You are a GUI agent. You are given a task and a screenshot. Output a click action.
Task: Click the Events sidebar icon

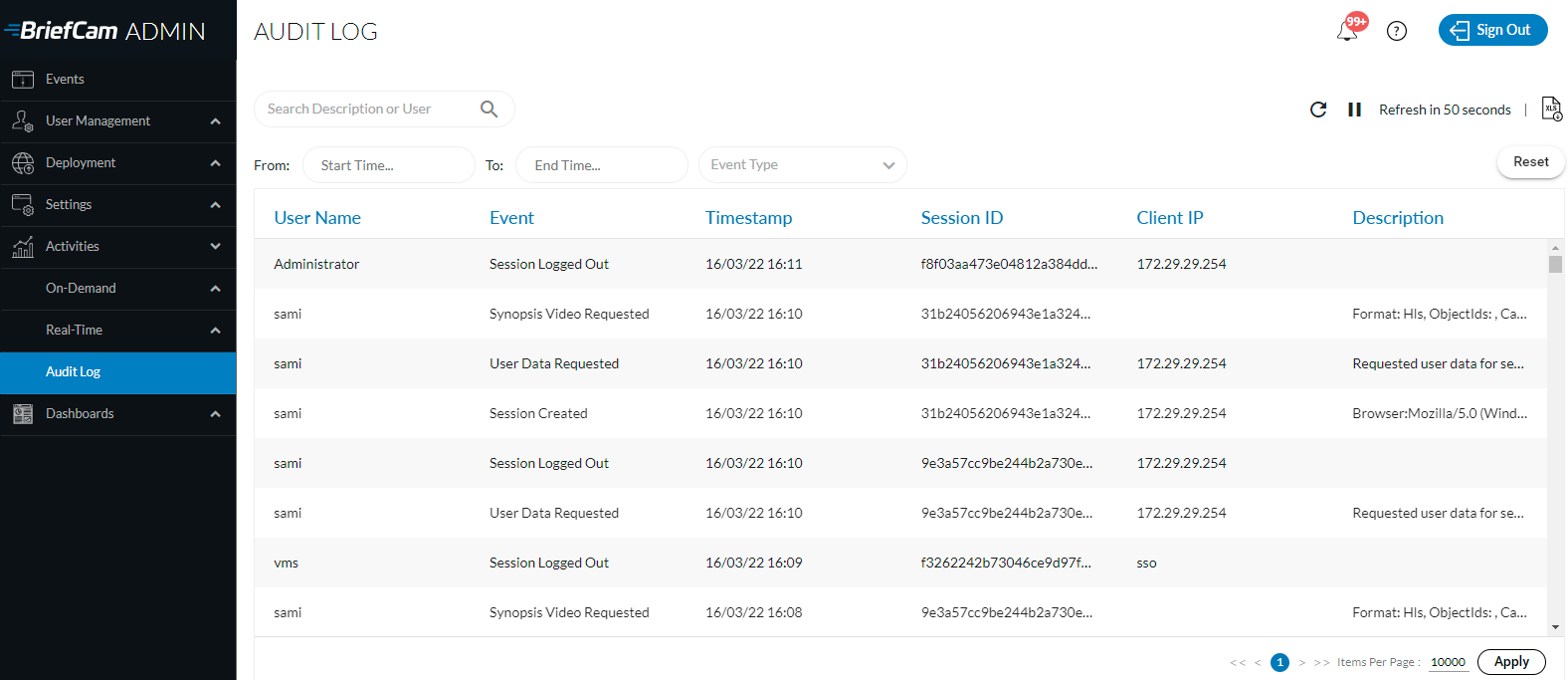(x=23, y=79)
